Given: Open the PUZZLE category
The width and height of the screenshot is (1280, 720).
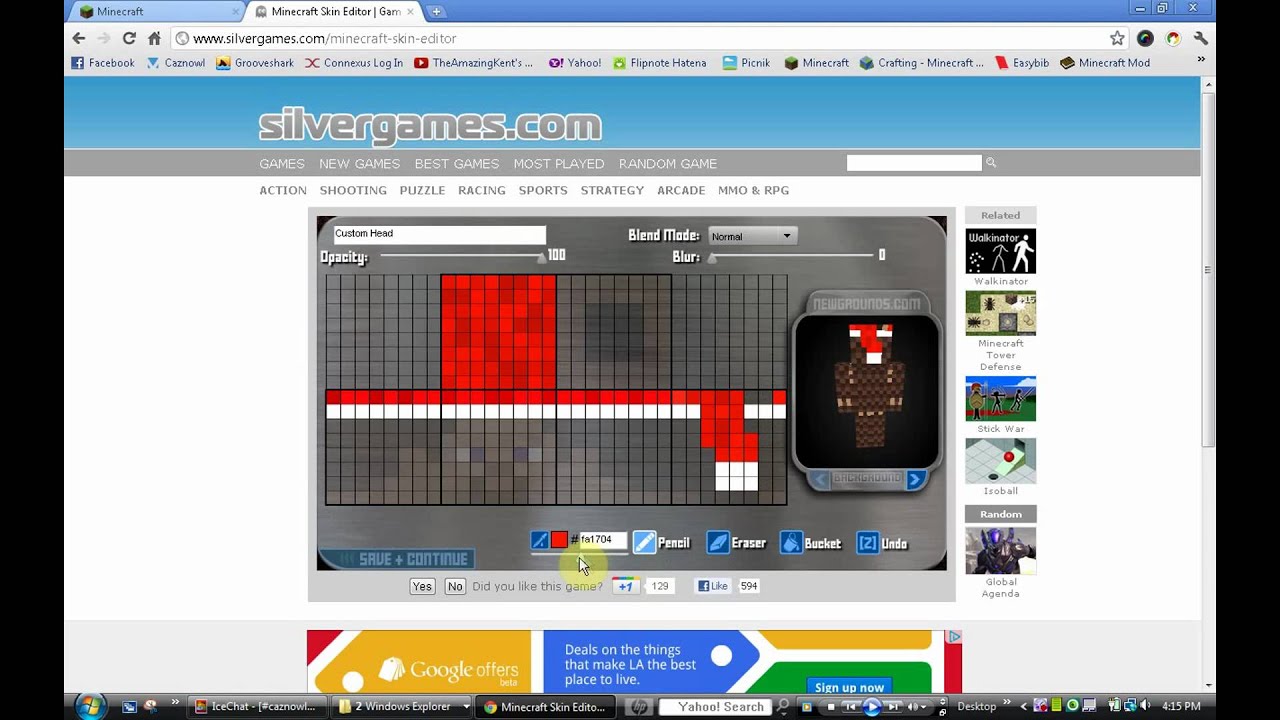Looking at the screenshot, I should (x=422, y=190).
